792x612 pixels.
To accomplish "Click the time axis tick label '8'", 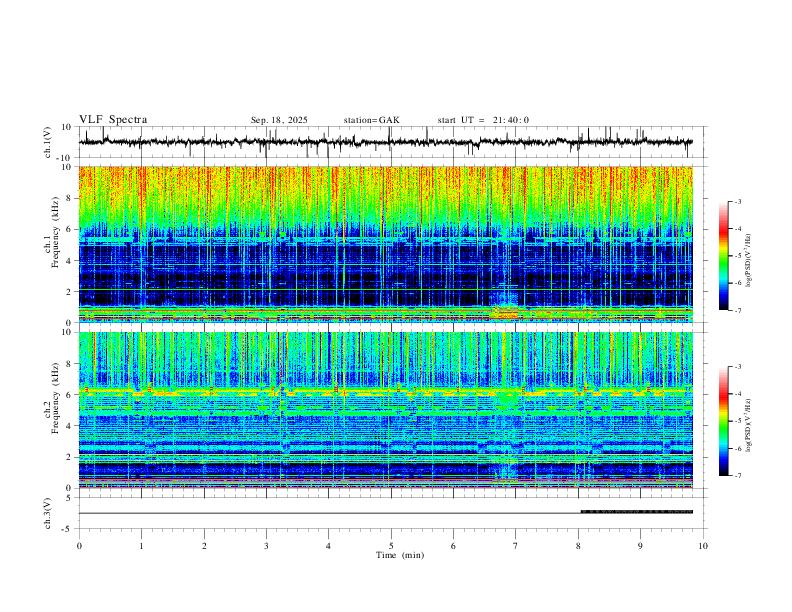I will tap(578, 546).
